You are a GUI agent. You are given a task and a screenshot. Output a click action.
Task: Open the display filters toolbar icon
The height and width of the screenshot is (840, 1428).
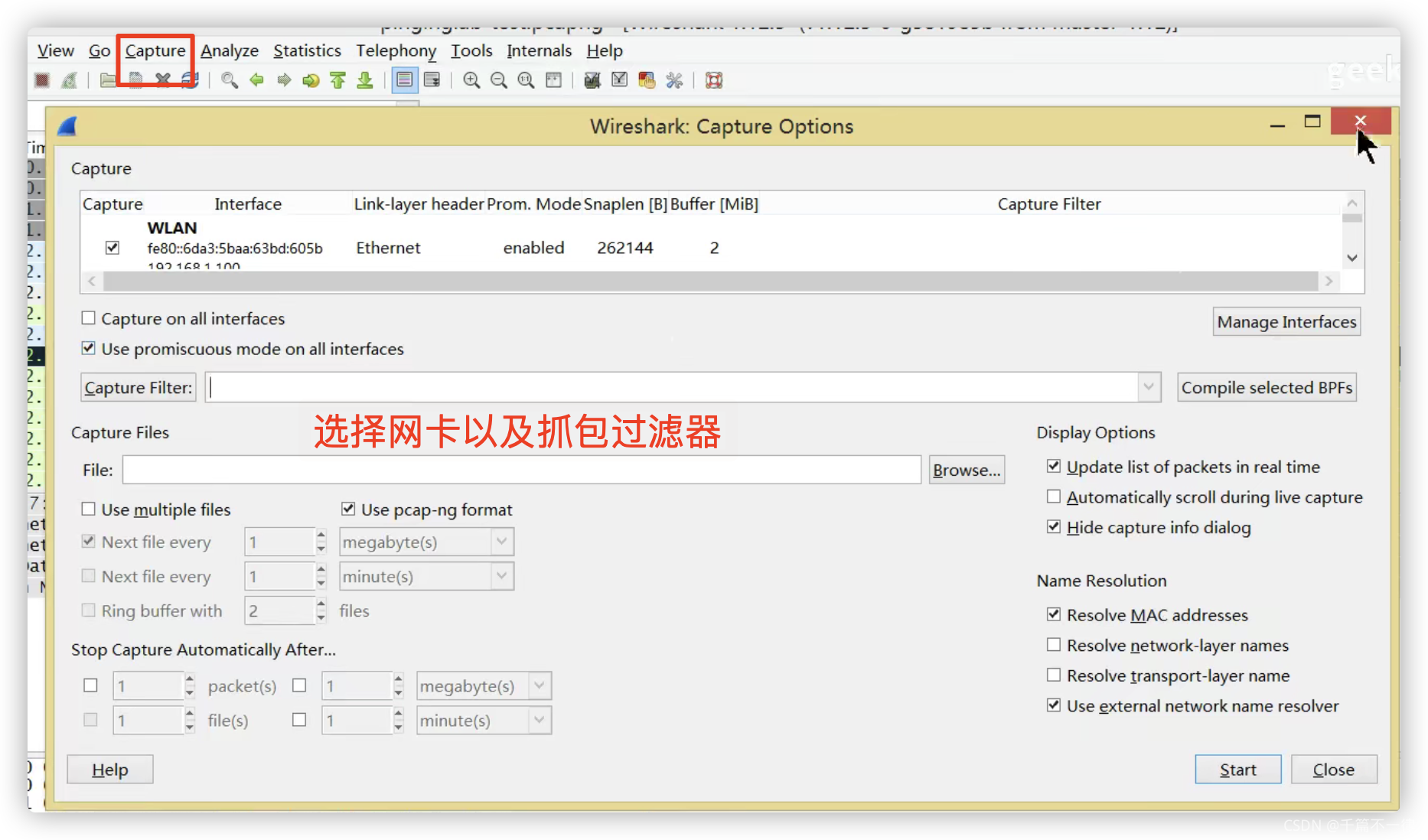[620, 80]
